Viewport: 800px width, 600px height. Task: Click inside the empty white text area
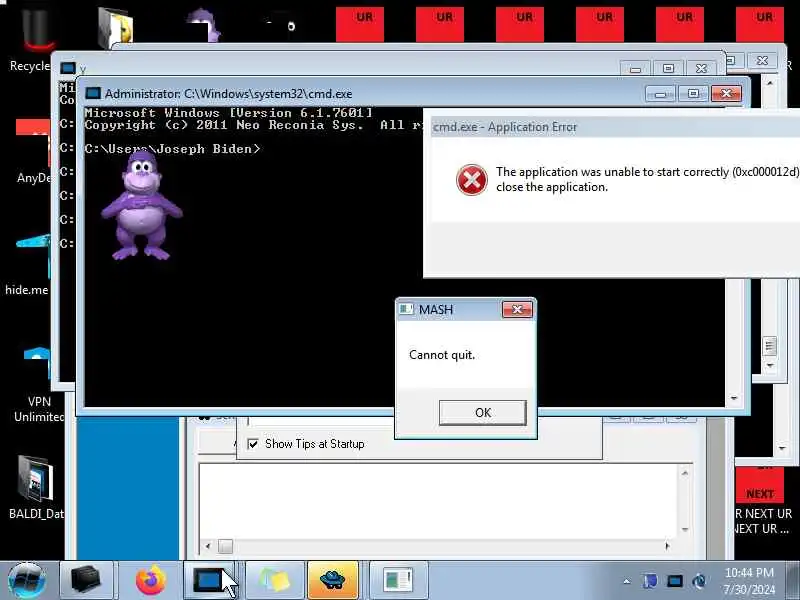coord(439,502)
